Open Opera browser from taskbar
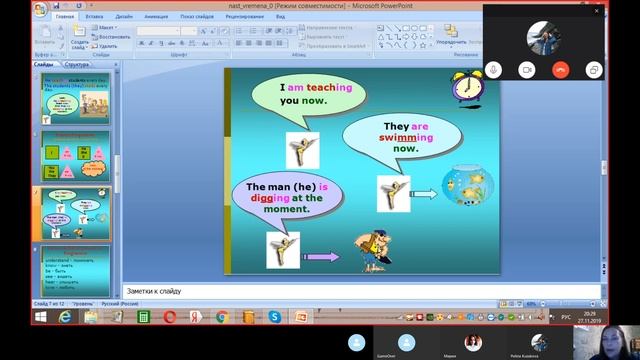Image resolution: width=640 pixels, height=360 pixels. 170,317
